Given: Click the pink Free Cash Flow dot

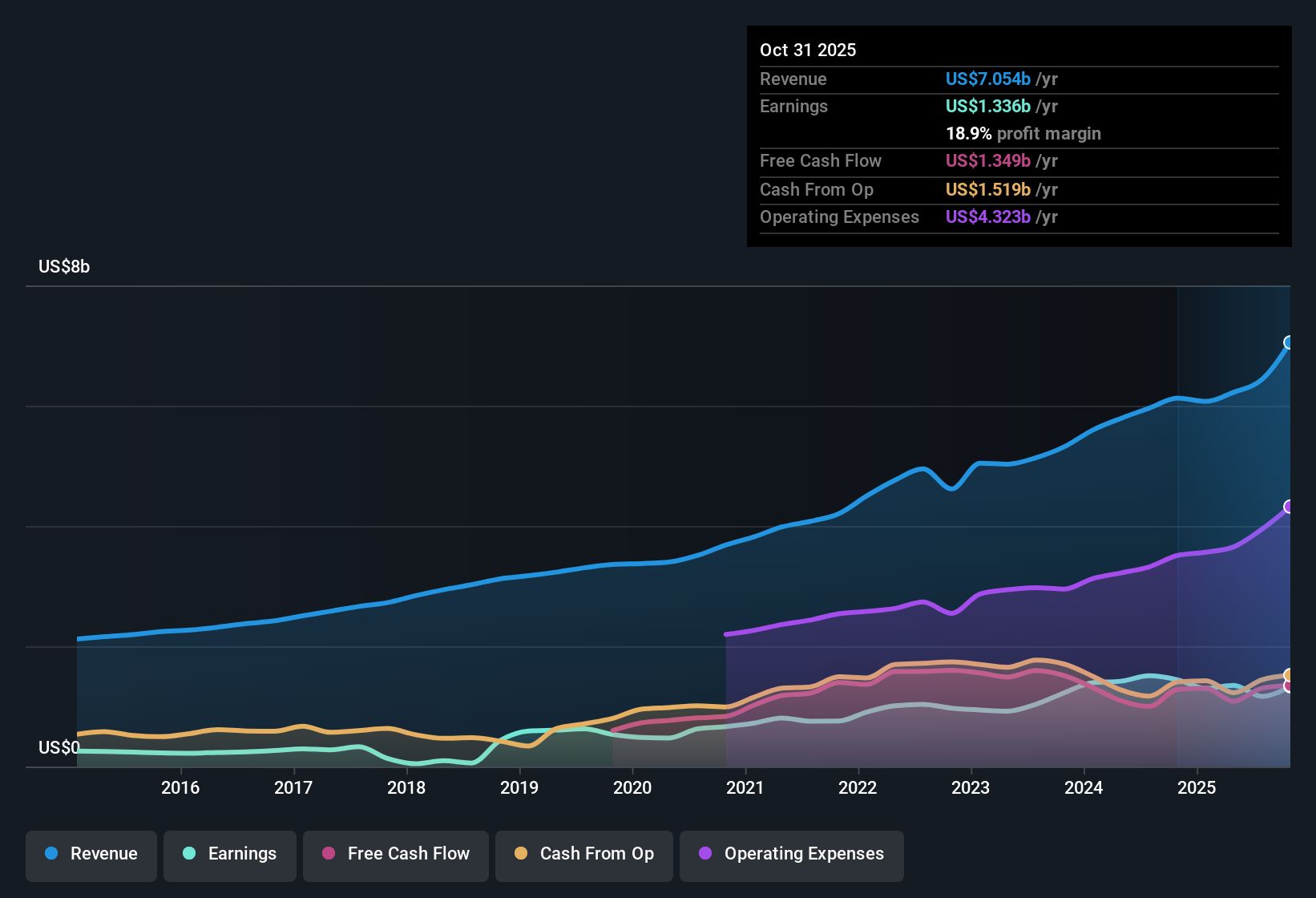Looking at the screenshot, I should [x=327, y=854].
